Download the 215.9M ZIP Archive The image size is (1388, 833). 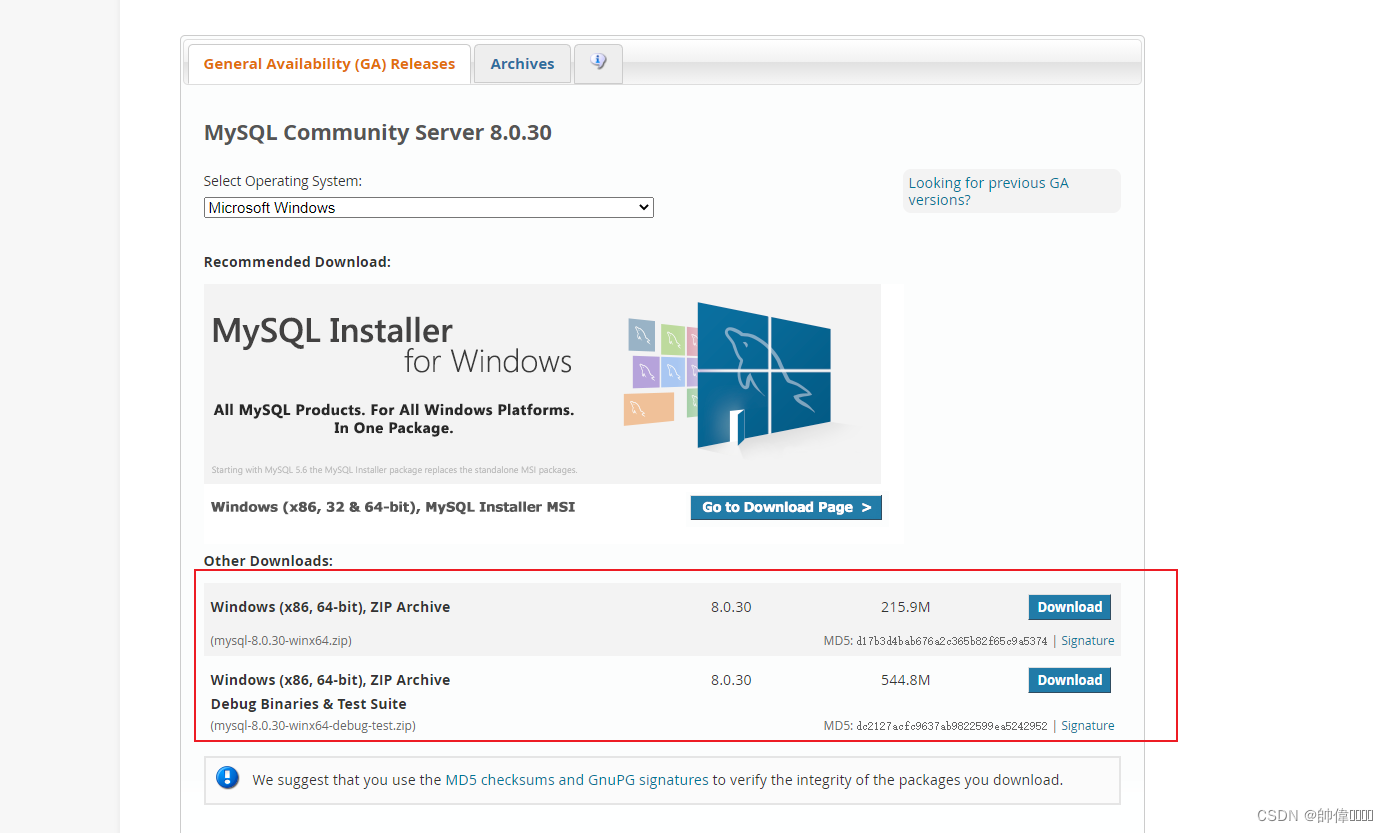coord(1069,607)
